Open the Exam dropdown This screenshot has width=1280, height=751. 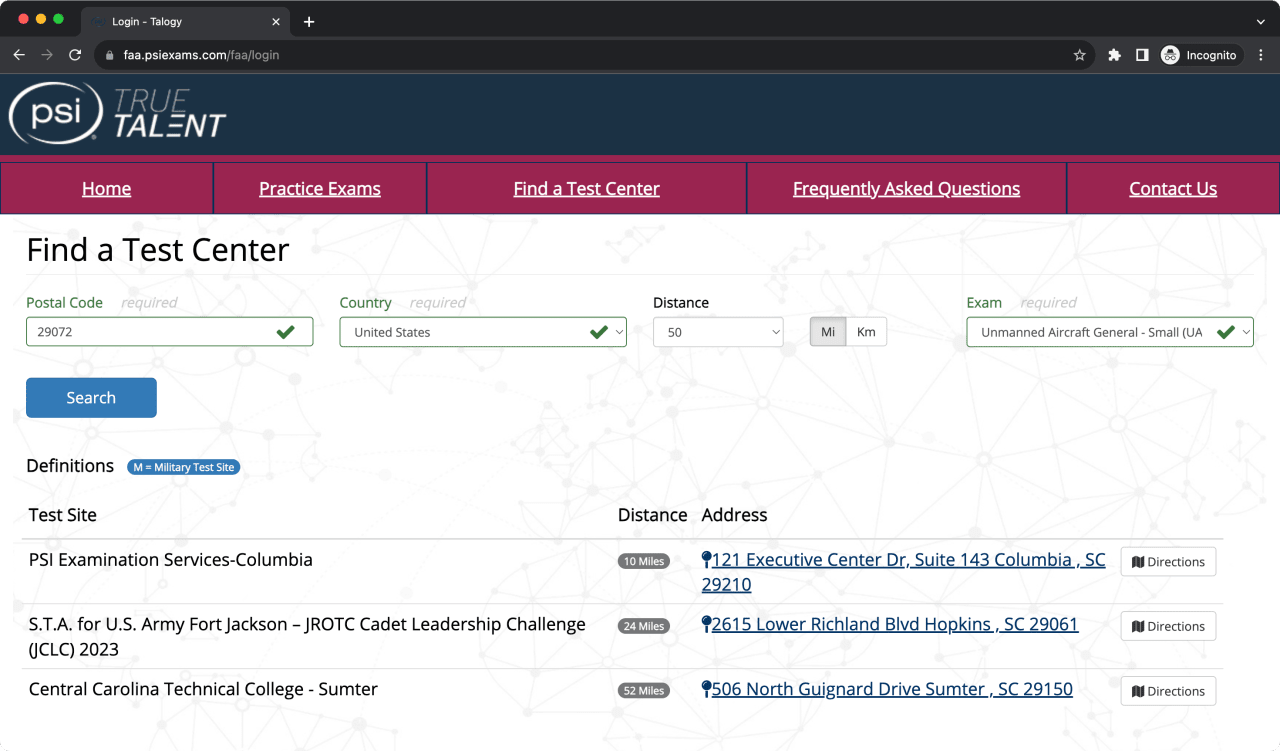coord(1110,332)
